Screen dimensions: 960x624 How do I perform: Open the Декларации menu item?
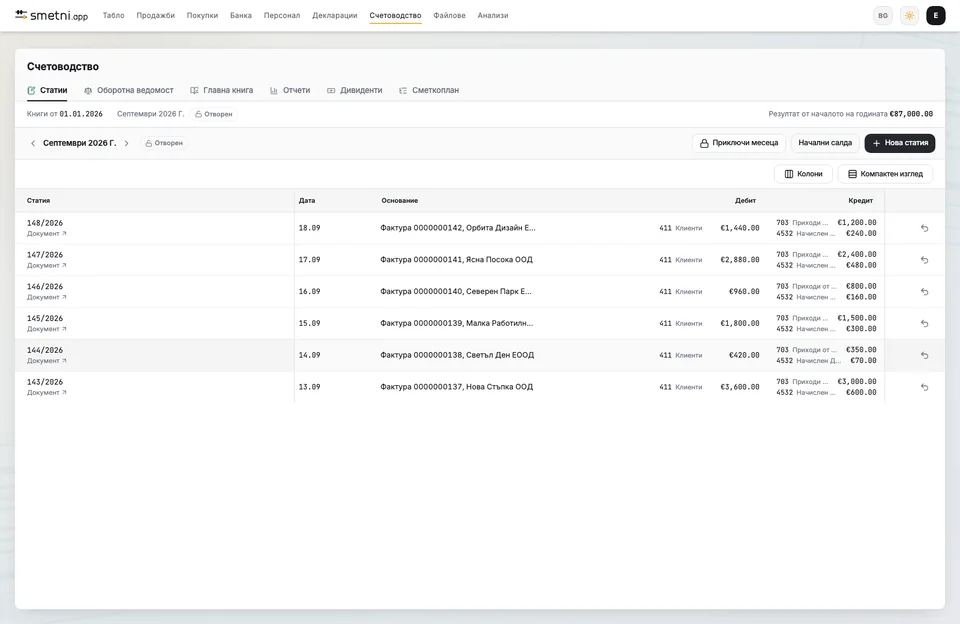point(334,15)
